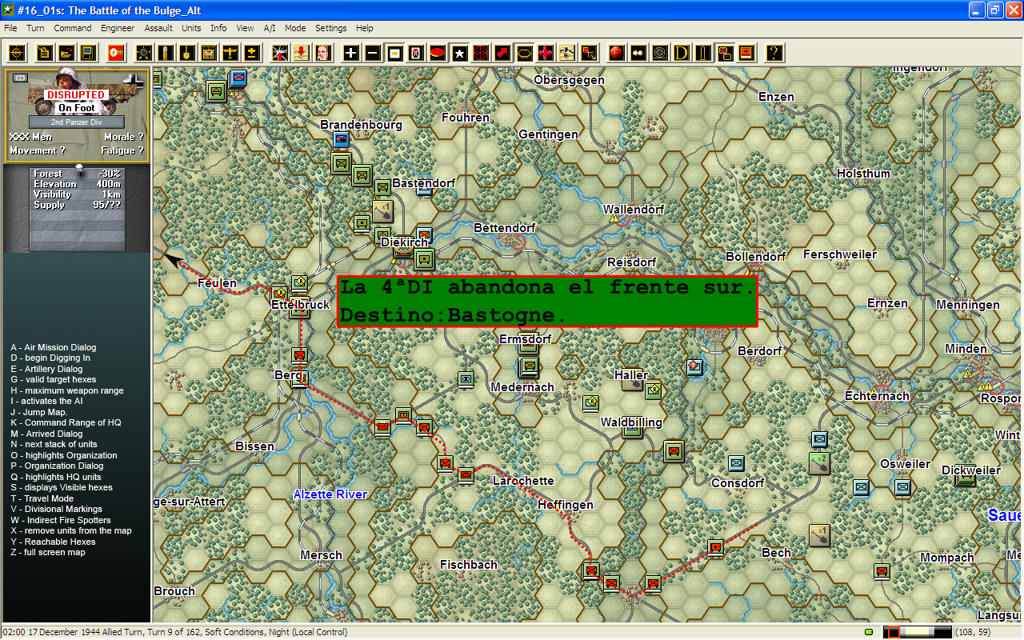Open the Help menu
The width and height of the screenshot is (1024, 640).
(x=365, y=28)
